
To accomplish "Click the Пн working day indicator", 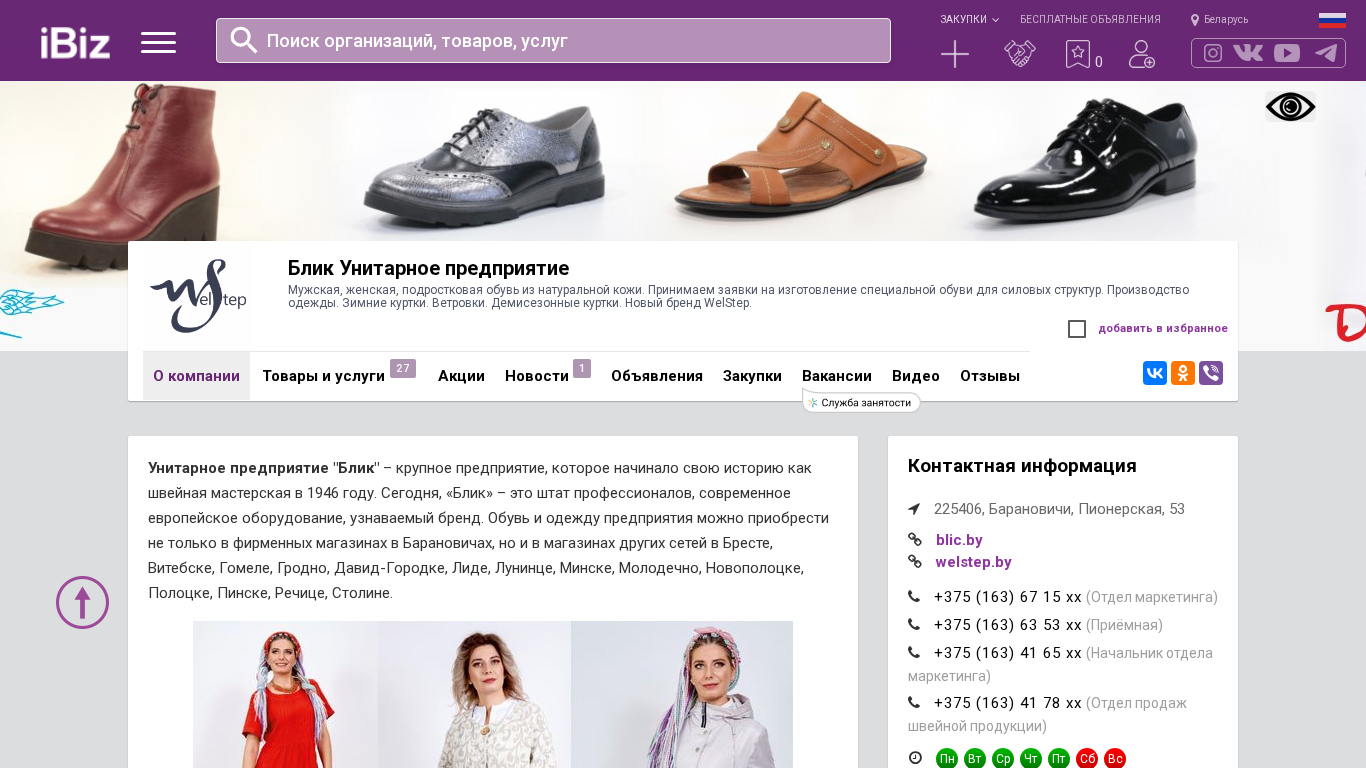I will (x=947, y=759).
